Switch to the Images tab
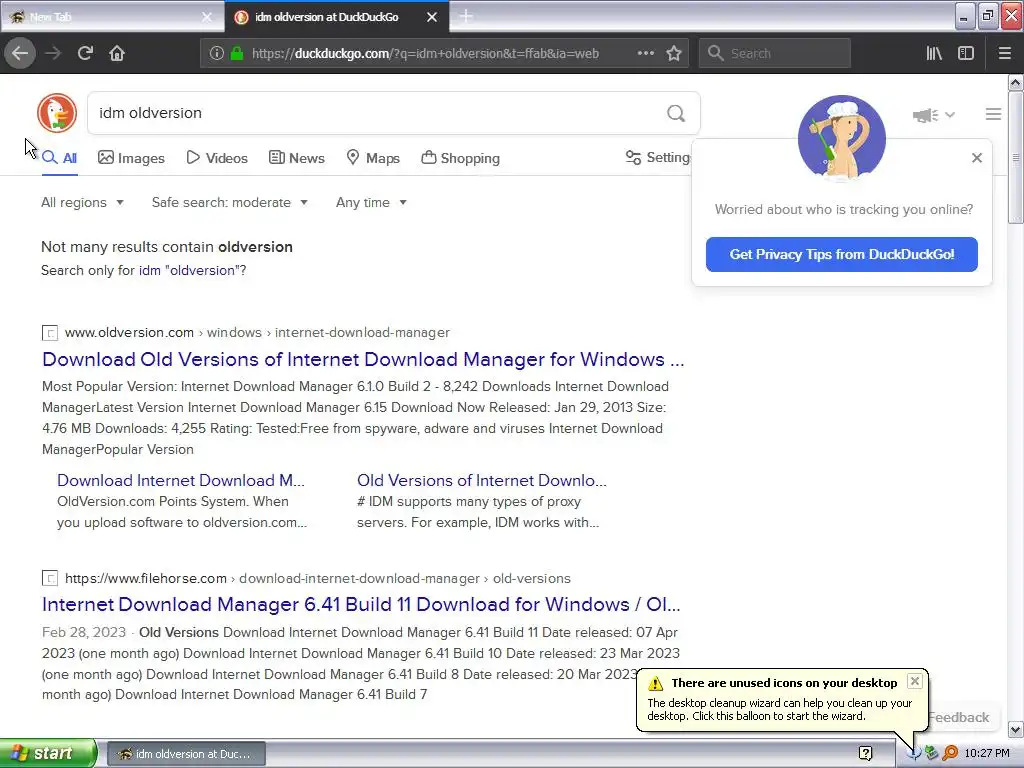 pos(131,158)
